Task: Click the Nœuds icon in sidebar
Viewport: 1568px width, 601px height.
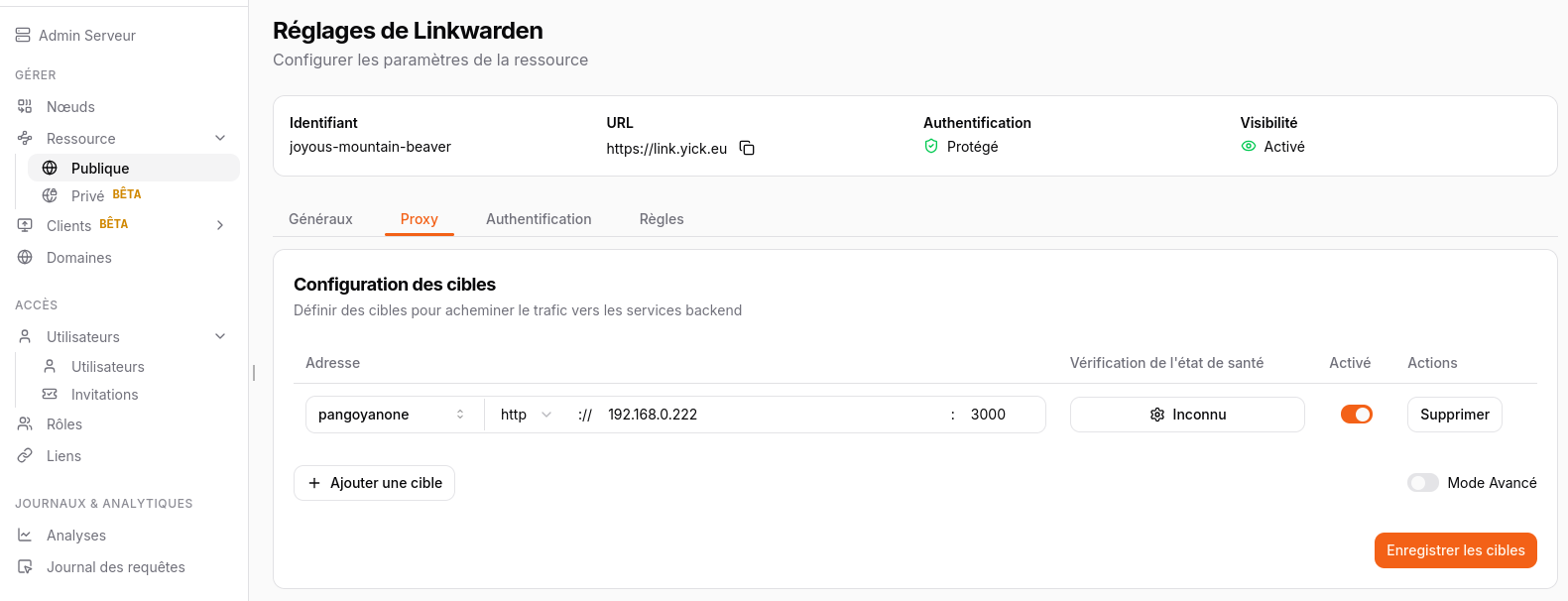Action: pyautogui.click(x=25, y=106)
